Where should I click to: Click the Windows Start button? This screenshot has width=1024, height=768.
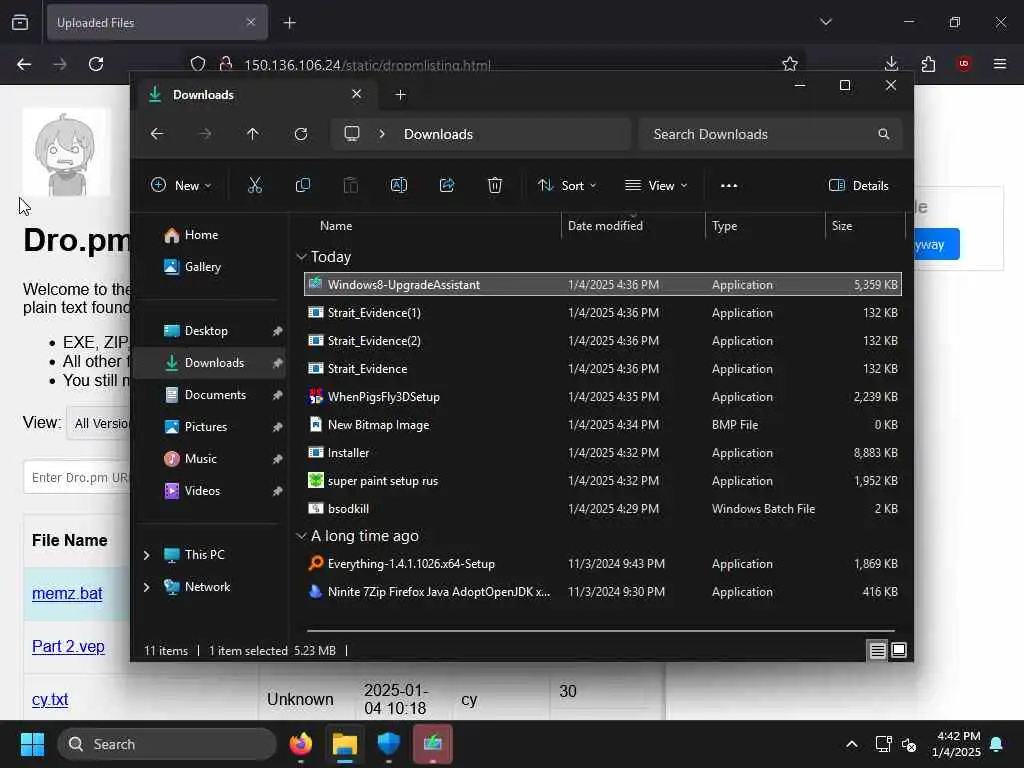32,744
